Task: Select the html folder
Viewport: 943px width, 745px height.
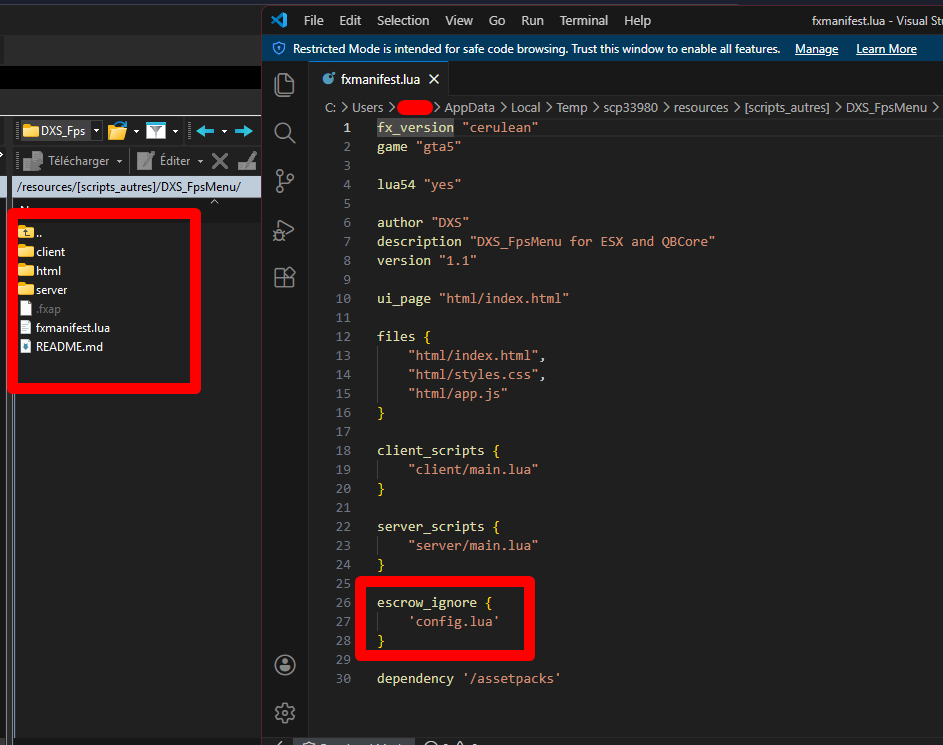Action: pyautogui.click(x=40, y=271)
